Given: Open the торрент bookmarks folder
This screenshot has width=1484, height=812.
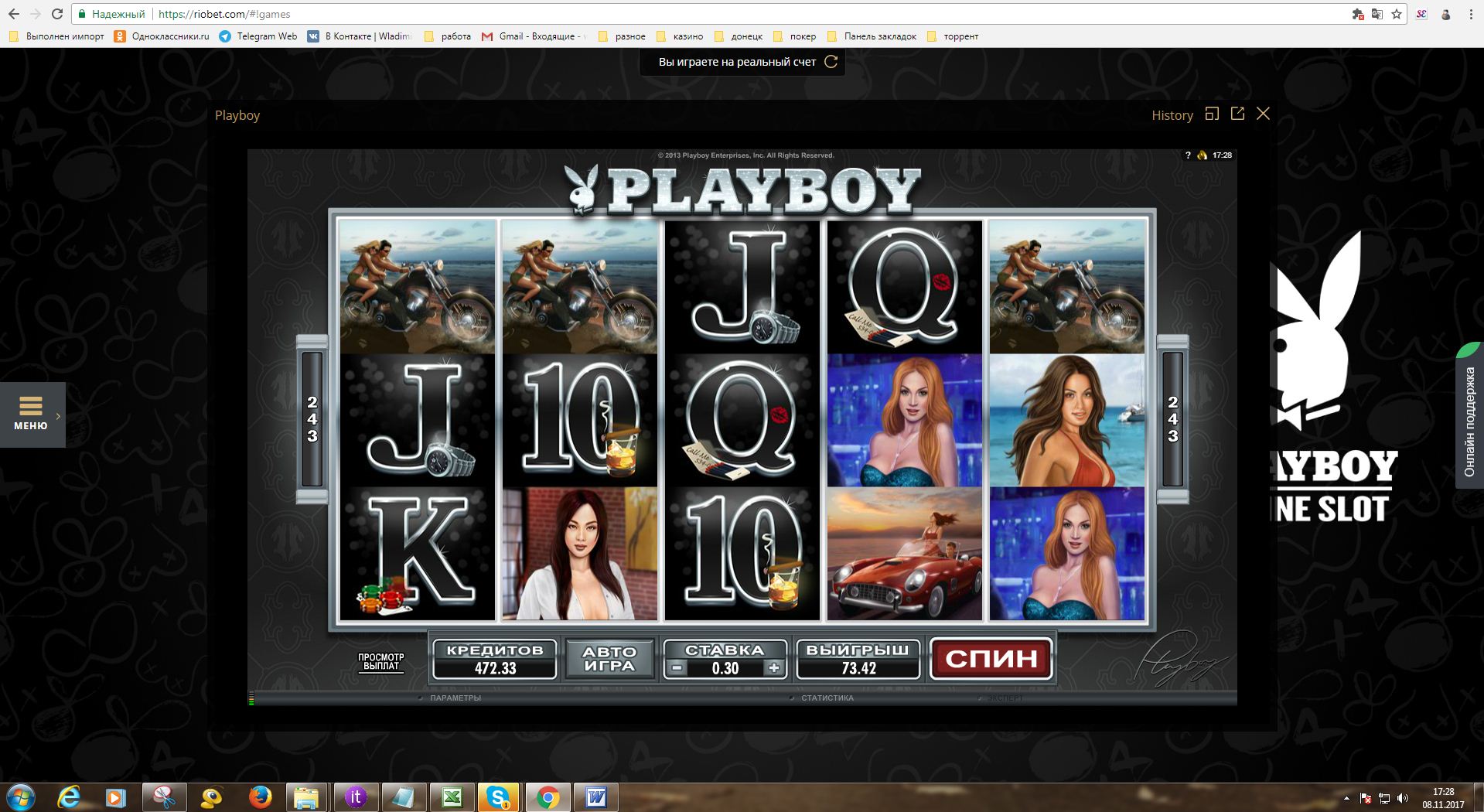Looking at the screenshot, I should (953, 36).
